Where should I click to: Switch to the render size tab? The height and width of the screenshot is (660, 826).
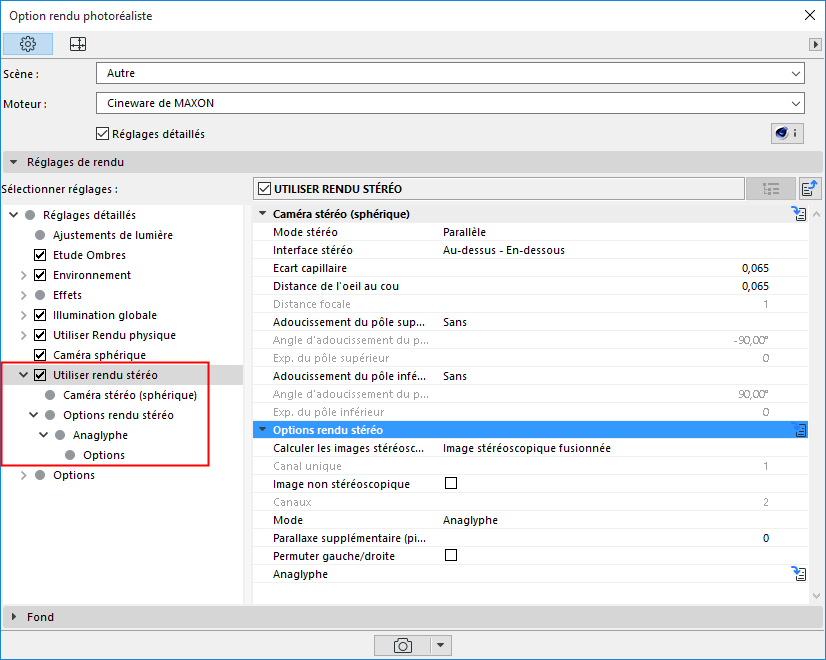(78, 44)
